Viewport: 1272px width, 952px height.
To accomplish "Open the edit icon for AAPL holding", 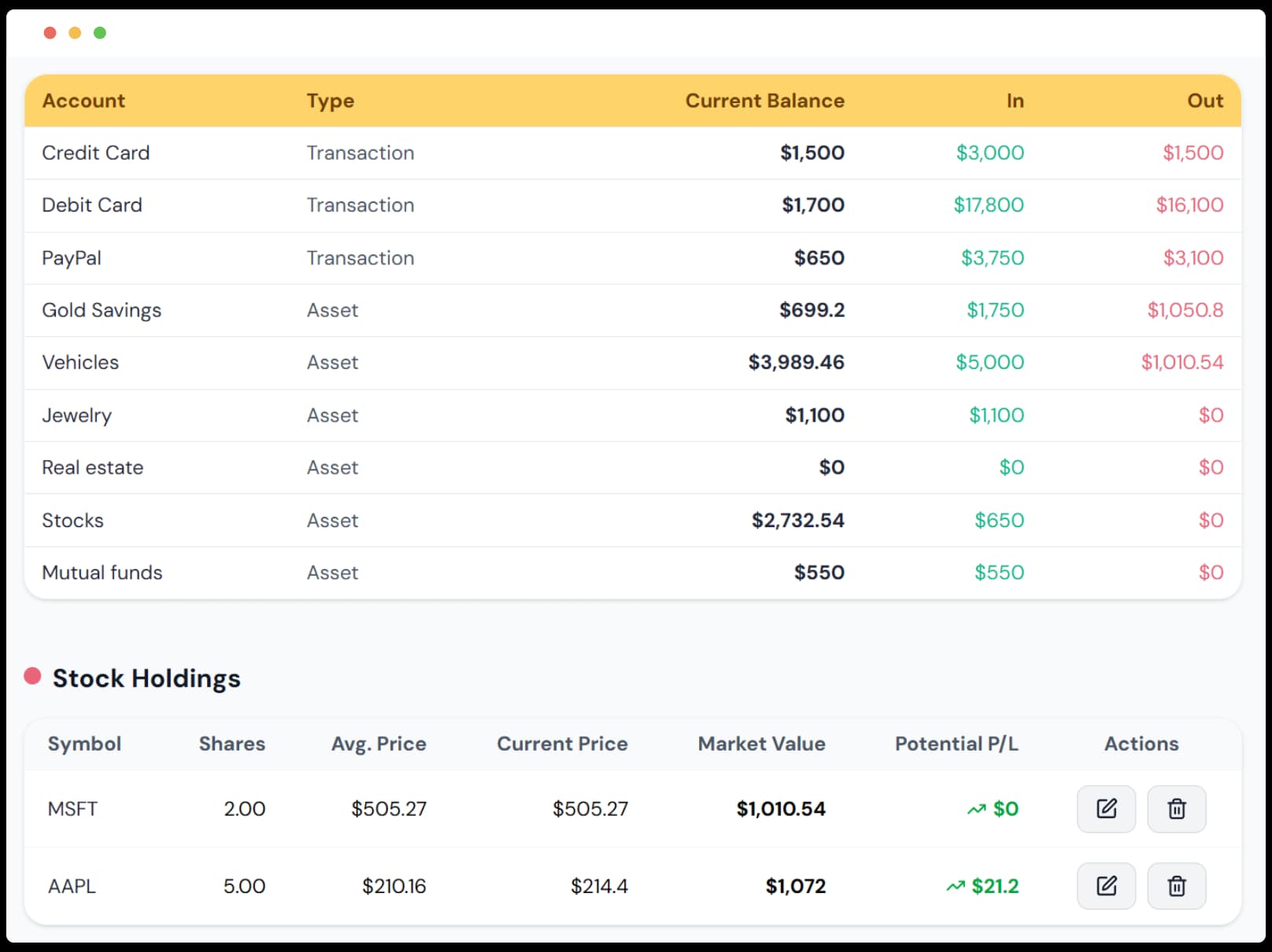I will (1106, 886).
